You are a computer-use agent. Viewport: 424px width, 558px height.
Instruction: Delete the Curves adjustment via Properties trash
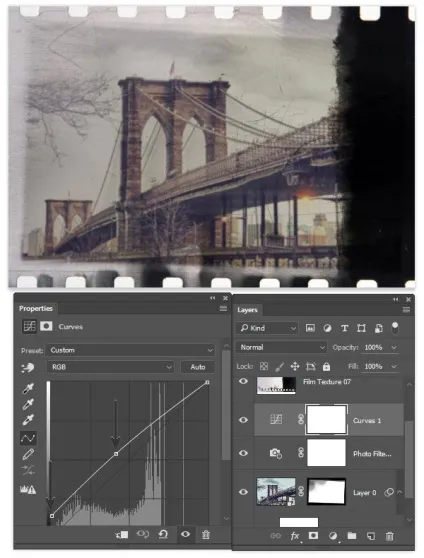point(206,535)
